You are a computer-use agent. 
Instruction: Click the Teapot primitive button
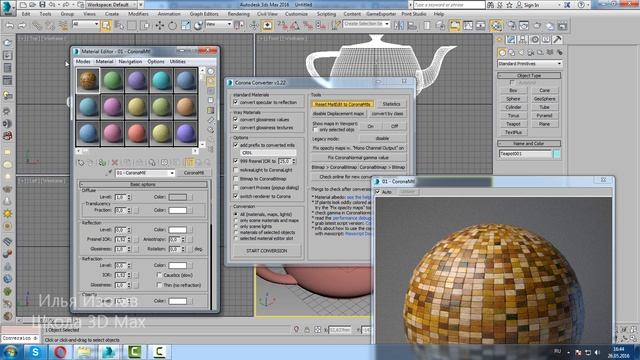tap(513, 124)
